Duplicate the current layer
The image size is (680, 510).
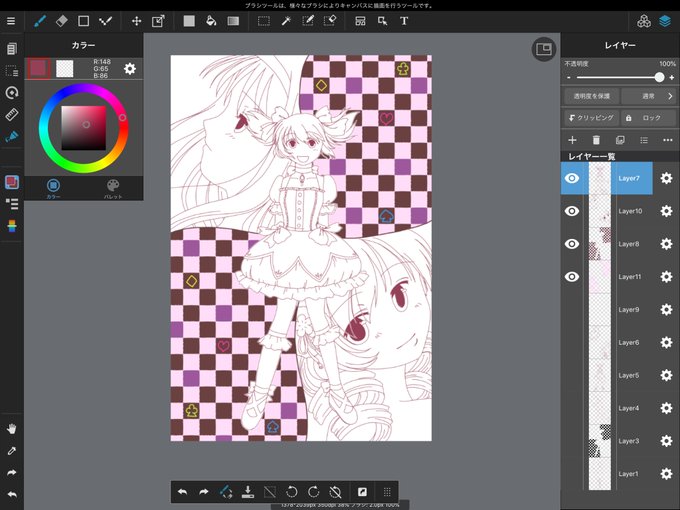click(x=620, y=140)
